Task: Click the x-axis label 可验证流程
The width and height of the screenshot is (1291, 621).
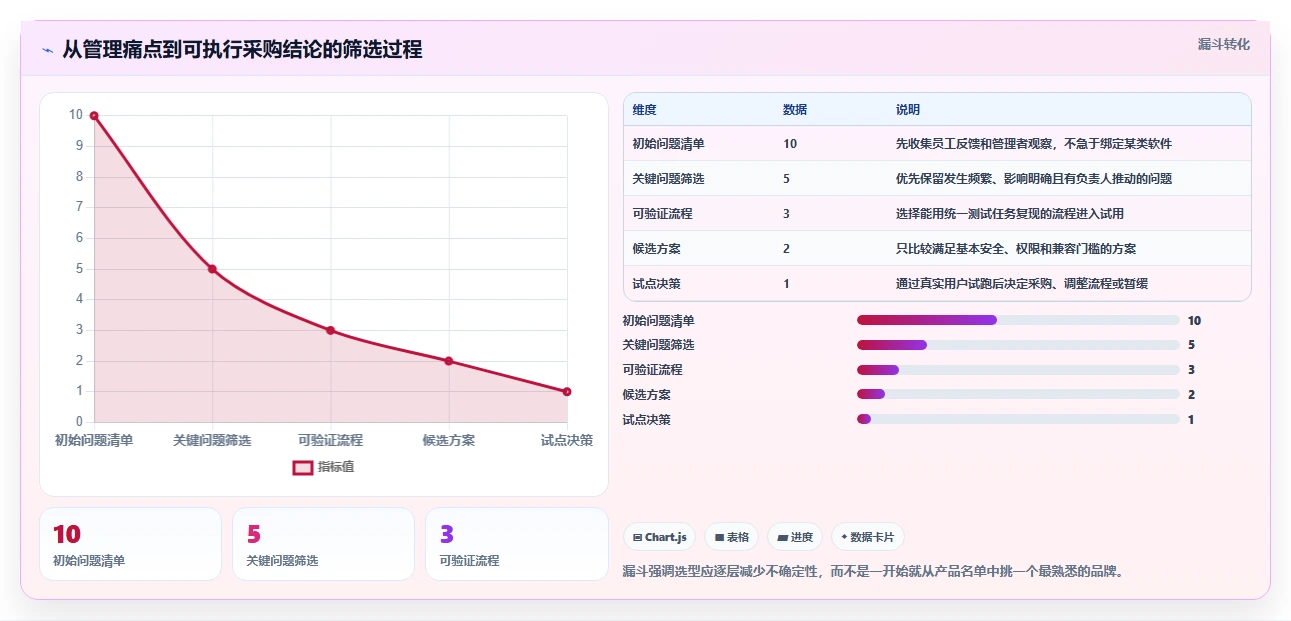Action: point(330,440)
